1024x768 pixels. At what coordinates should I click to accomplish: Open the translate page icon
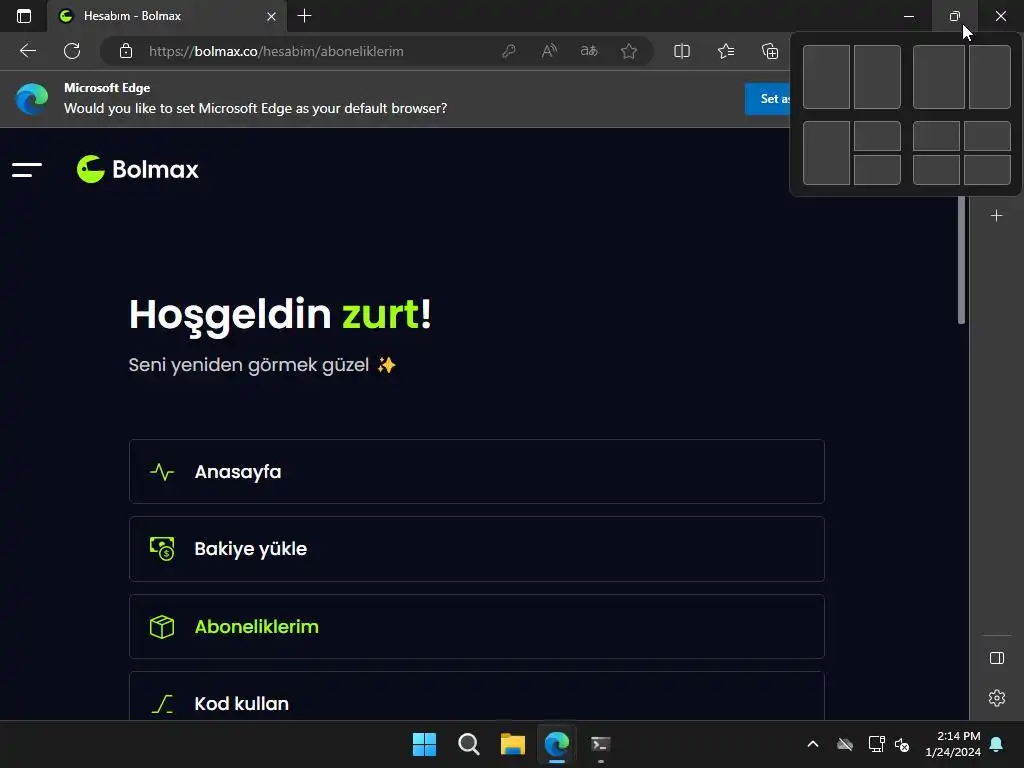pos(589,51)
